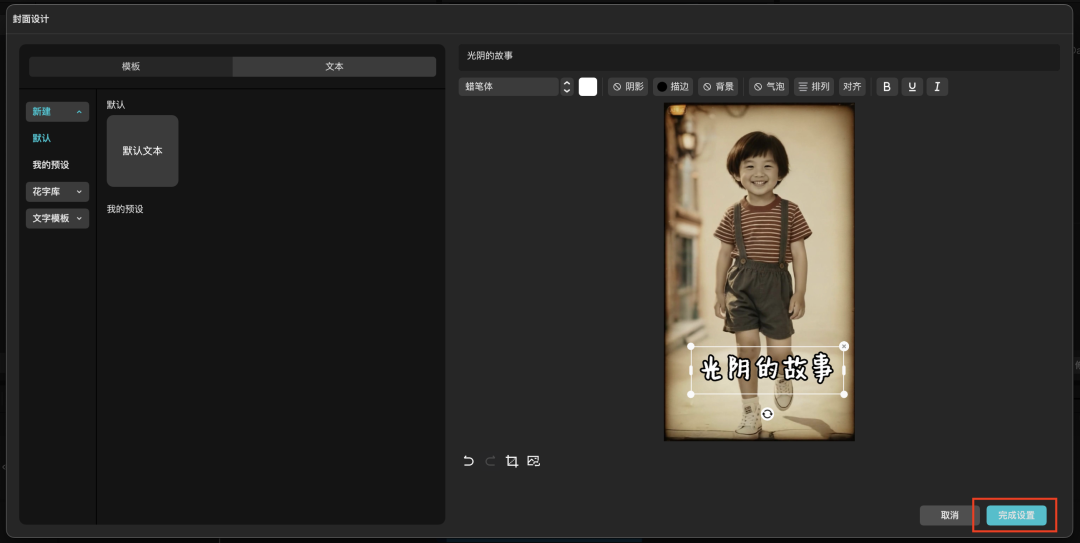
Task: Expand the 文字模板 section
Action: click(57, 218)
